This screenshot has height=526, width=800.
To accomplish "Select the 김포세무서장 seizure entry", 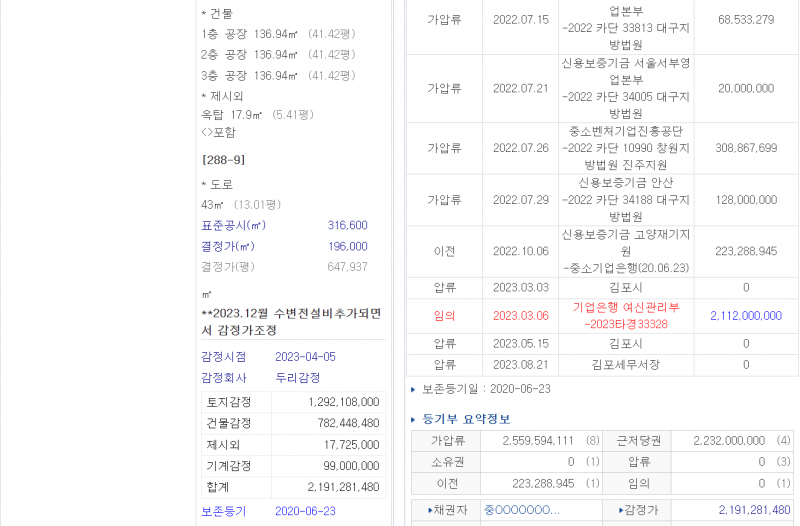I will [625, 365].
